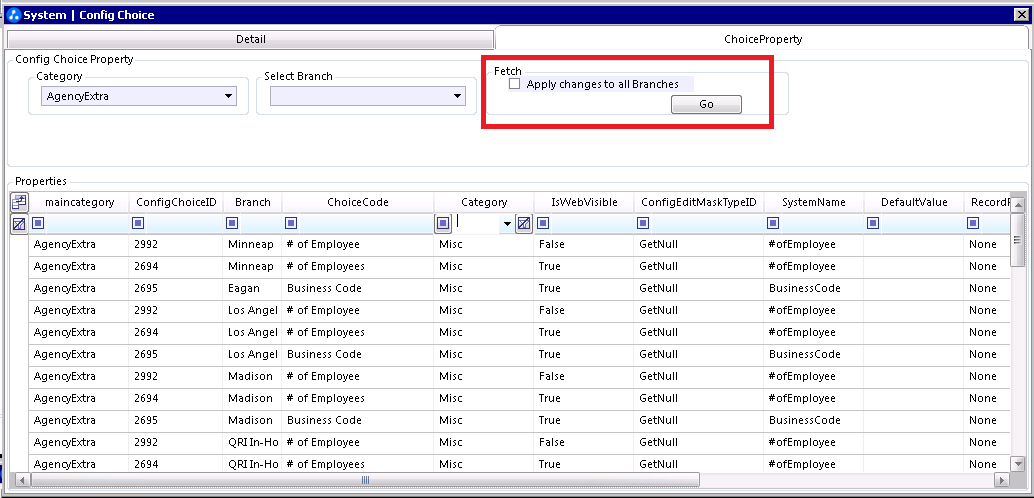Image resolution: width=1034 pixels, height=498 pixels.
Task: Open filter operator for ConfigChoiceID column
Action: coord(138,224)
